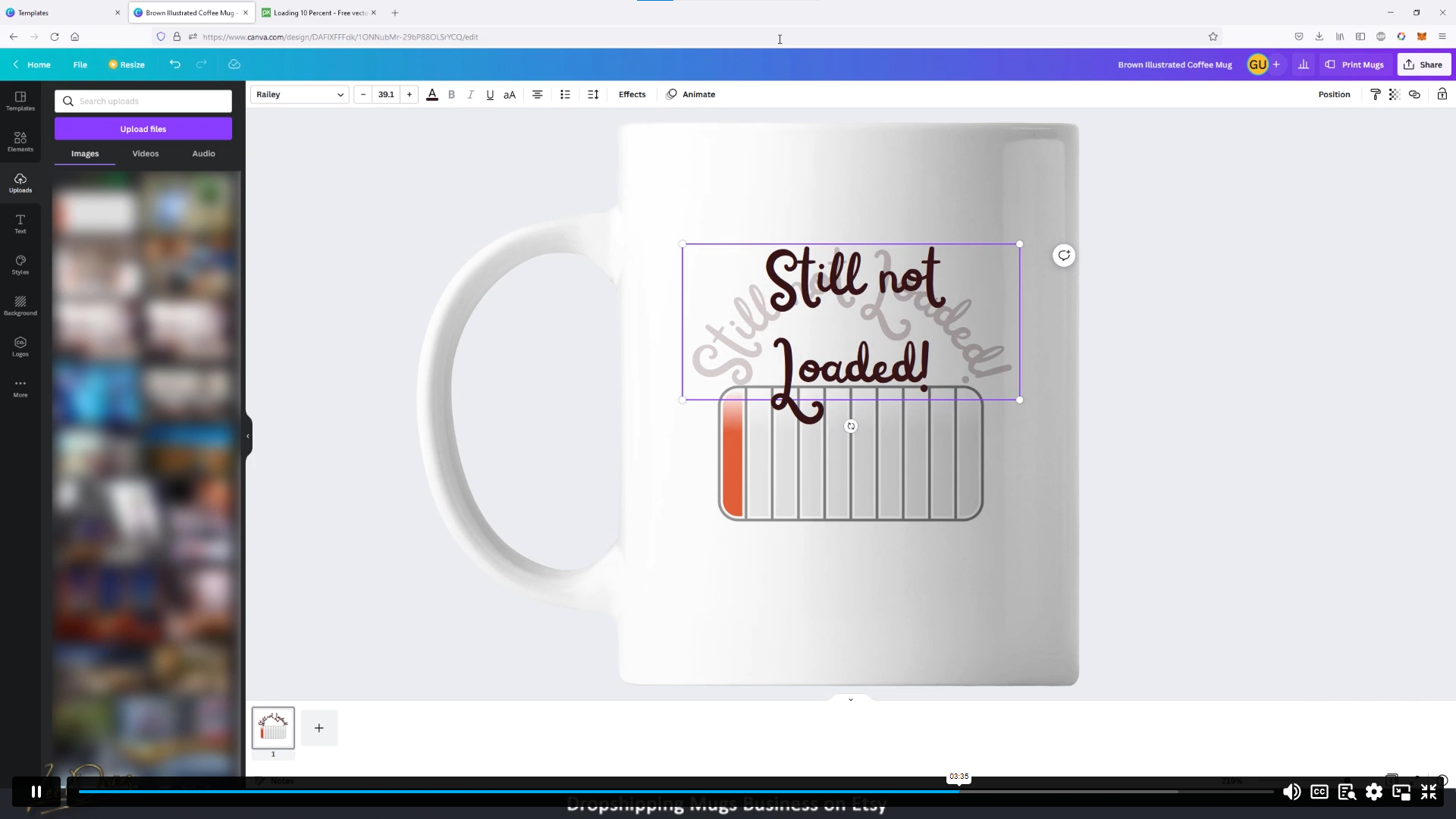This screenshot has width=1456, height=819.
Task: Open the Text panel in sidebar
Action: click(20, 224)
